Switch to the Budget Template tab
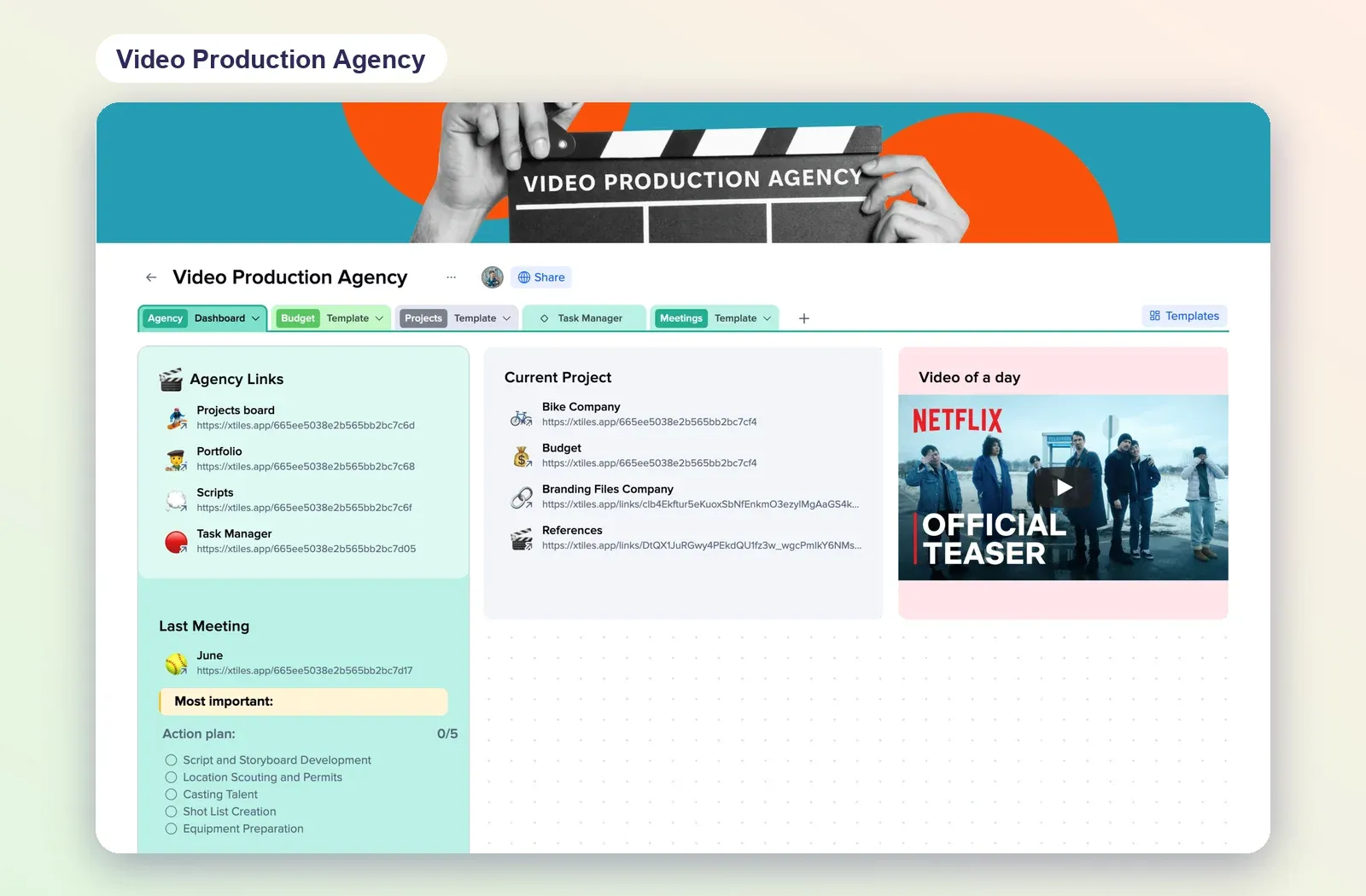The width and height of the screenshot is (1366, 896). tap(331, 318)
